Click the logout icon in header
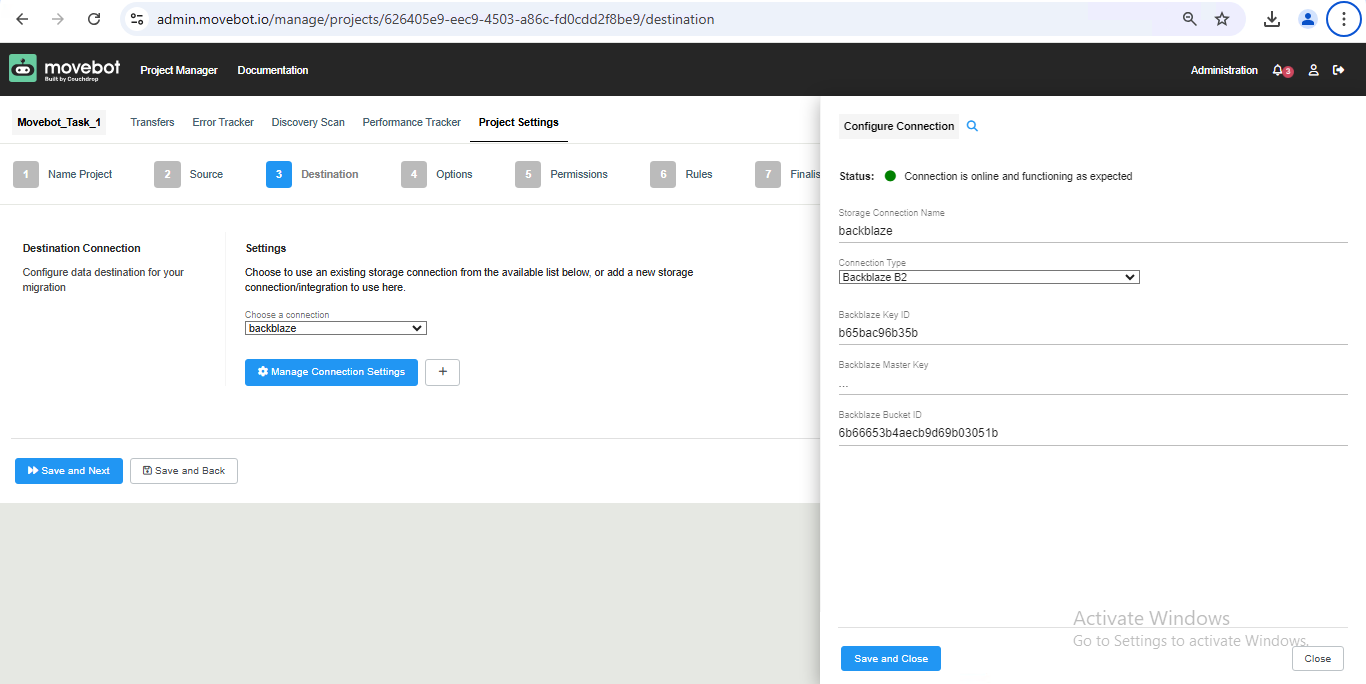The width and height of the screenshot is (1366, 684). 1339,70
